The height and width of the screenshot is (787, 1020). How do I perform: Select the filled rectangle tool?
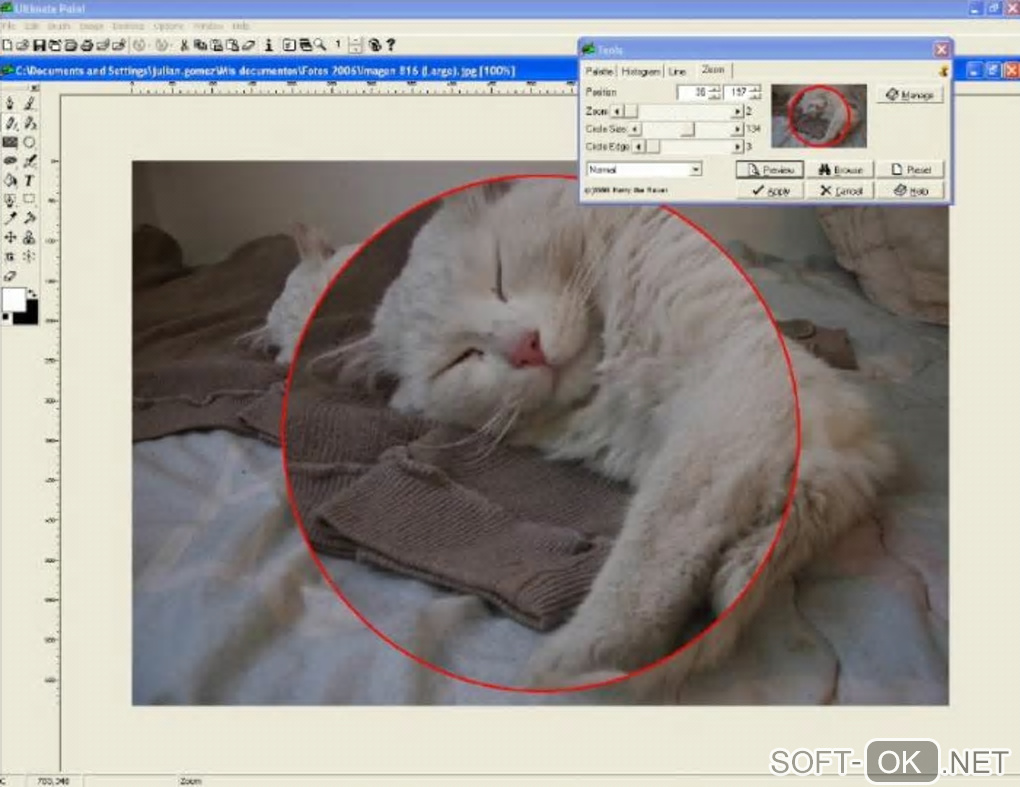10,142
